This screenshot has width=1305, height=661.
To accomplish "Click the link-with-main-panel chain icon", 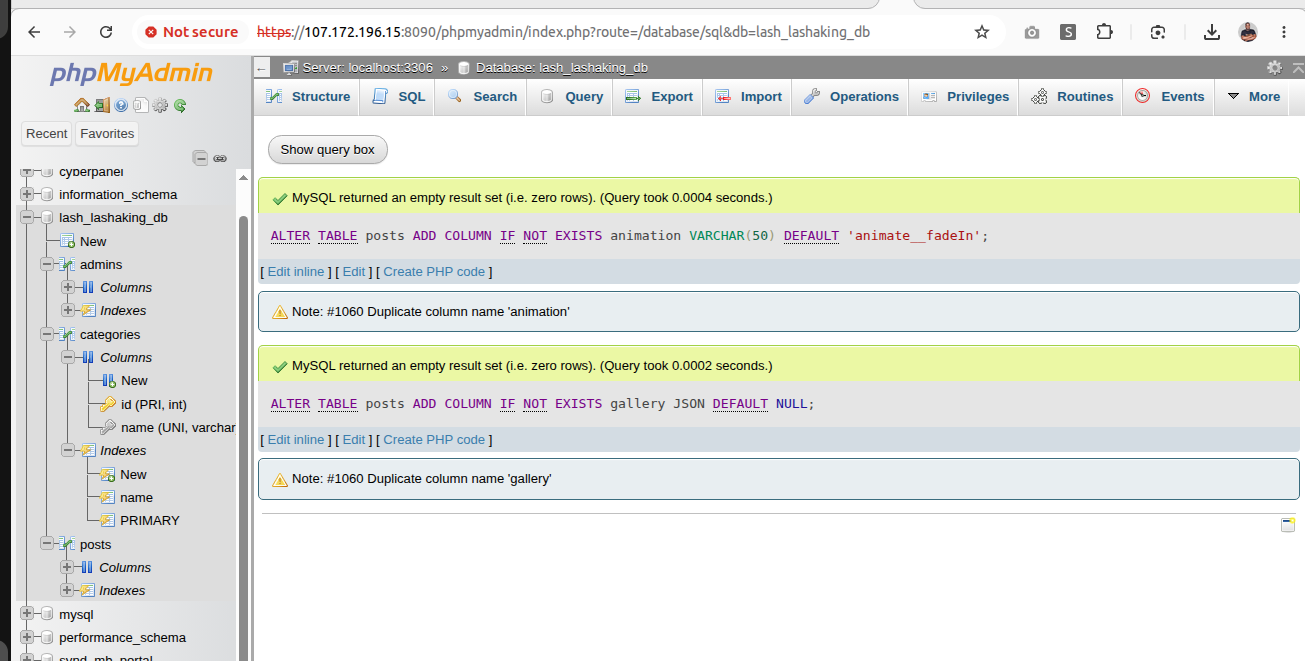I will point(220,158).
